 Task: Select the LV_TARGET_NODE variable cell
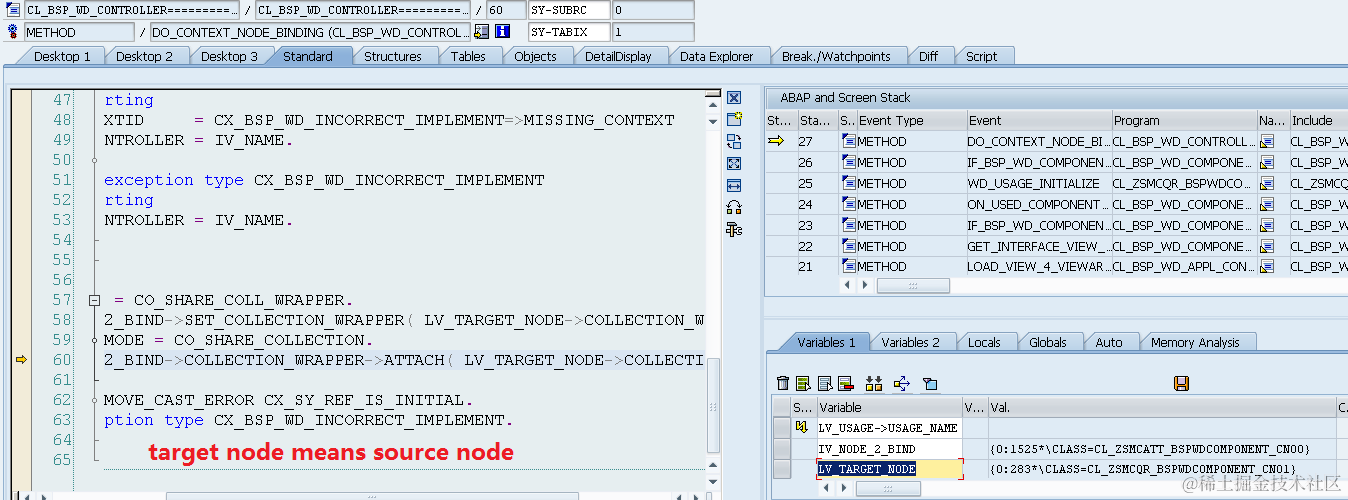pos(889,469)
